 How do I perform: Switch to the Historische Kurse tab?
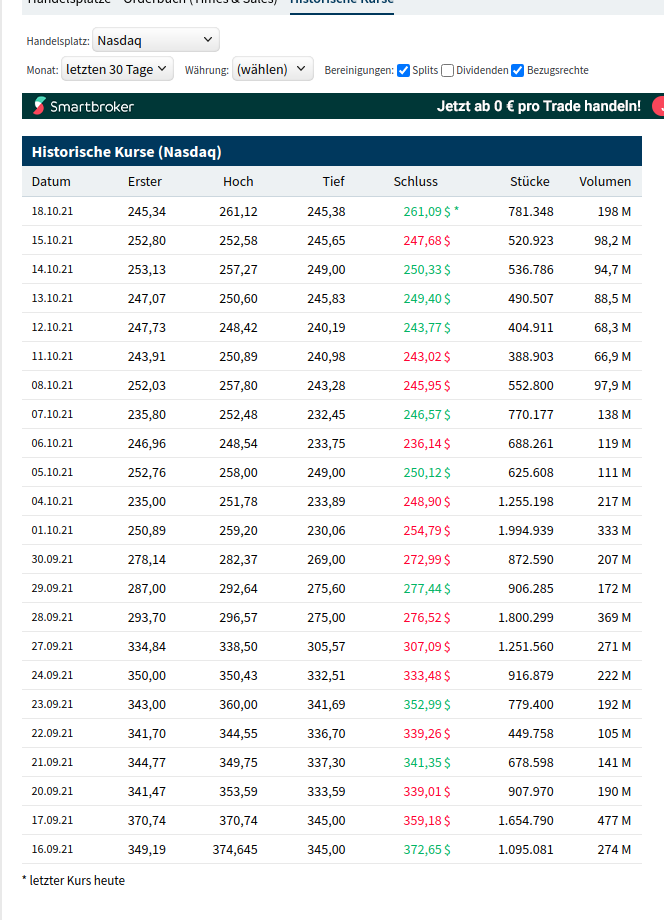pos(341,2)
